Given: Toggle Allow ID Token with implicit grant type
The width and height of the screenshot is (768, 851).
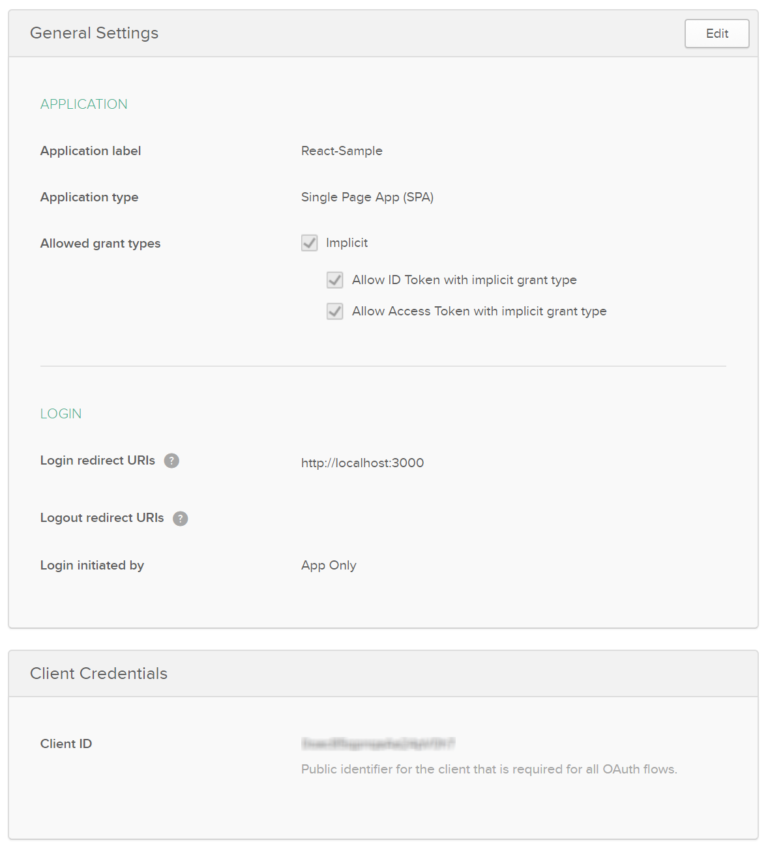Looking at the screenshot, I should (x=335, y=280).
